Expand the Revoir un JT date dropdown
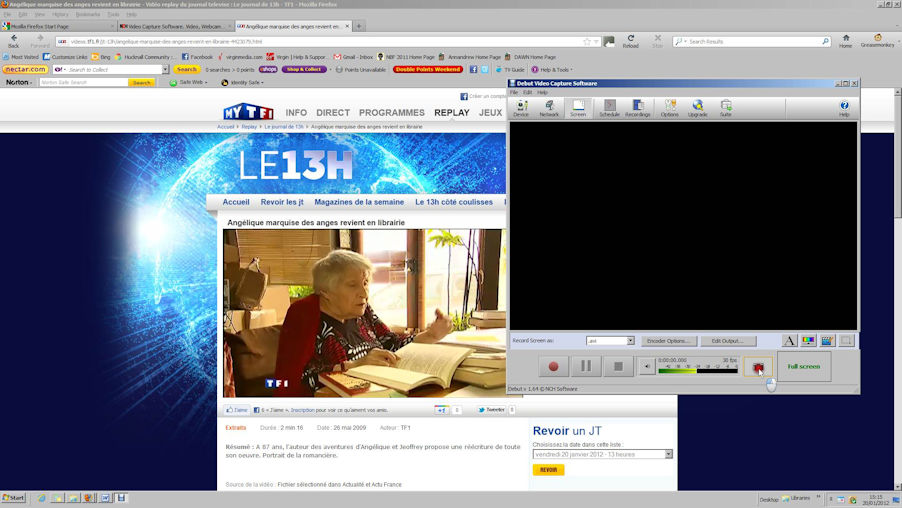The width and height of the screenshot is (902, 508). click(668, 454)
